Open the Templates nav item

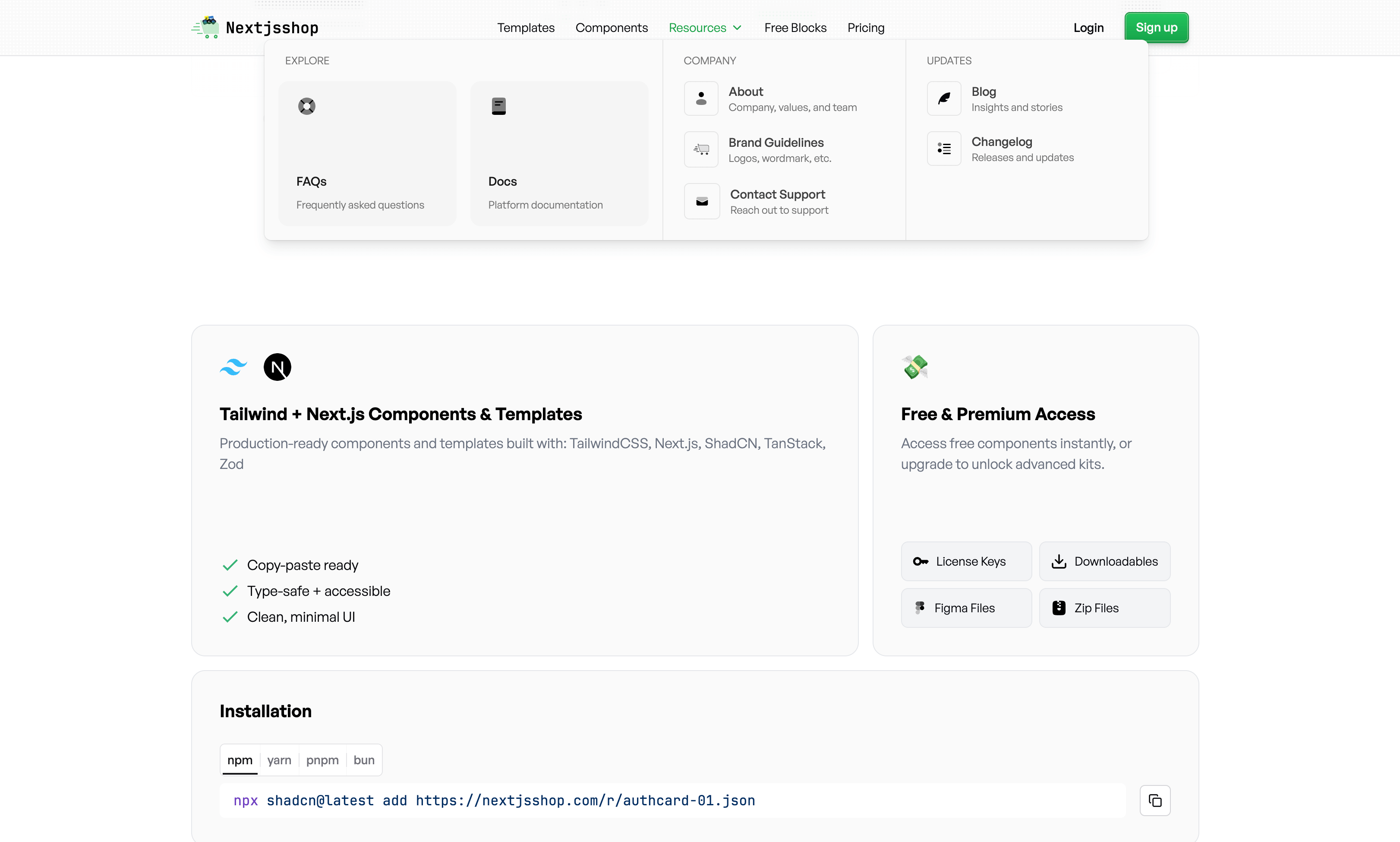coord(526,28)
